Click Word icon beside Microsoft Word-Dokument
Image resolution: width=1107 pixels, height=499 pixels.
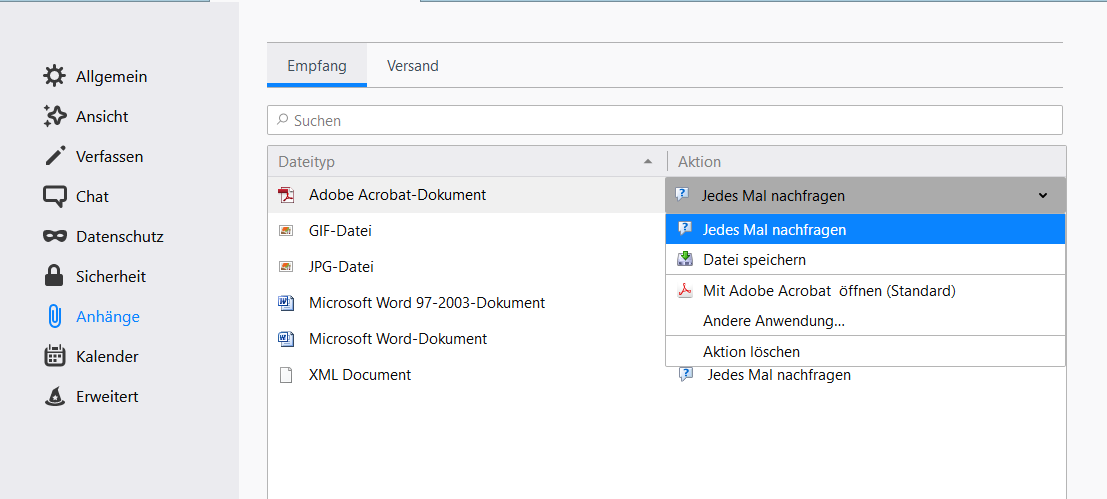[286, 339]
